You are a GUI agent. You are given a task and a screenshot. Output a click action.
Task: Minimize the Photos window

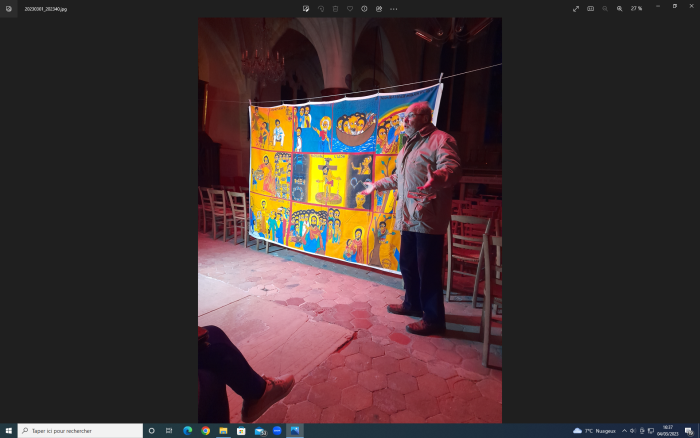[x=658, y=6]
